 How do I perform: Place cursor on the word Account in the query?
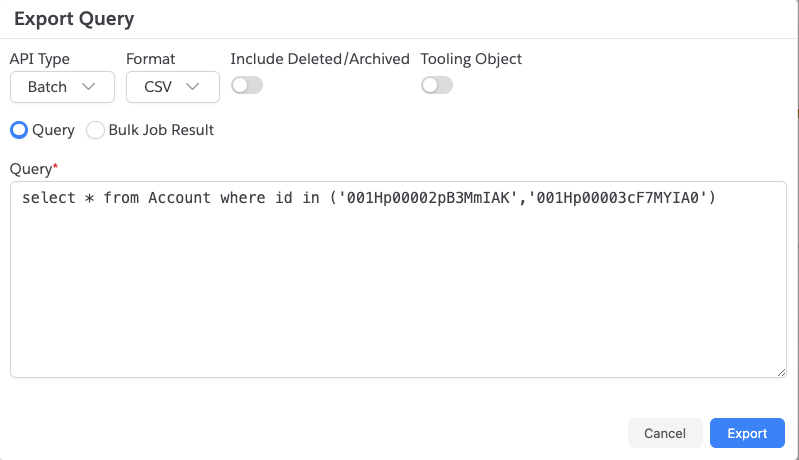click(x=179, y=198)
